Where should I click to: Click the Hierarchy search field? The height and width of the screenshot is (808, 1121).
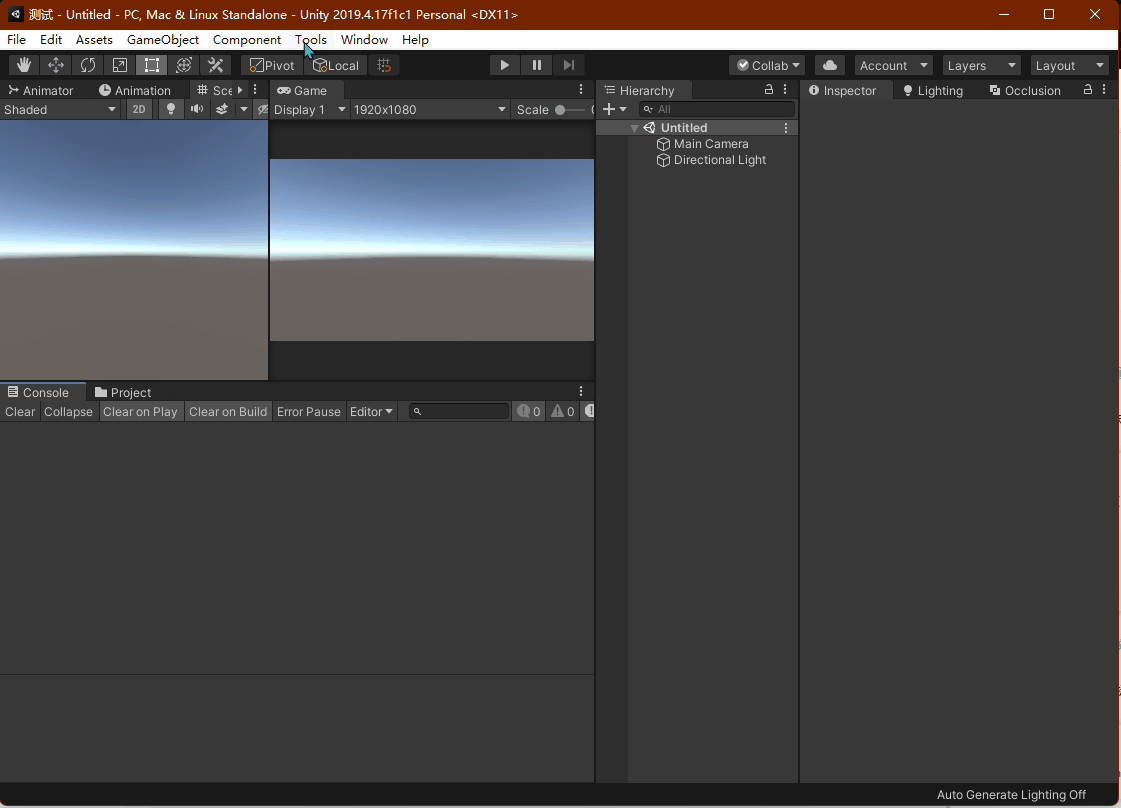pos(716,109)
